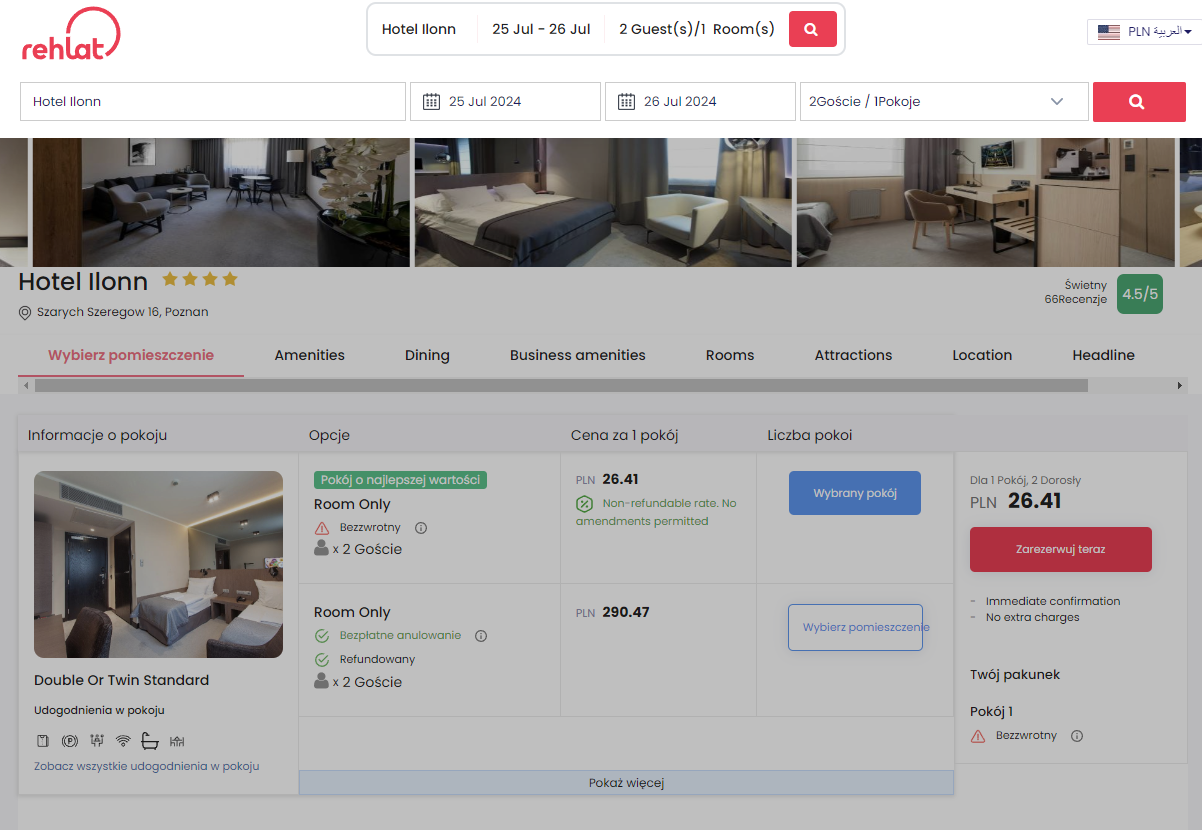The height and width of the screenshot is (830, 1202).
Task: Expand rooms list with Pokaż więcej
Action: [x=626, y=783]
